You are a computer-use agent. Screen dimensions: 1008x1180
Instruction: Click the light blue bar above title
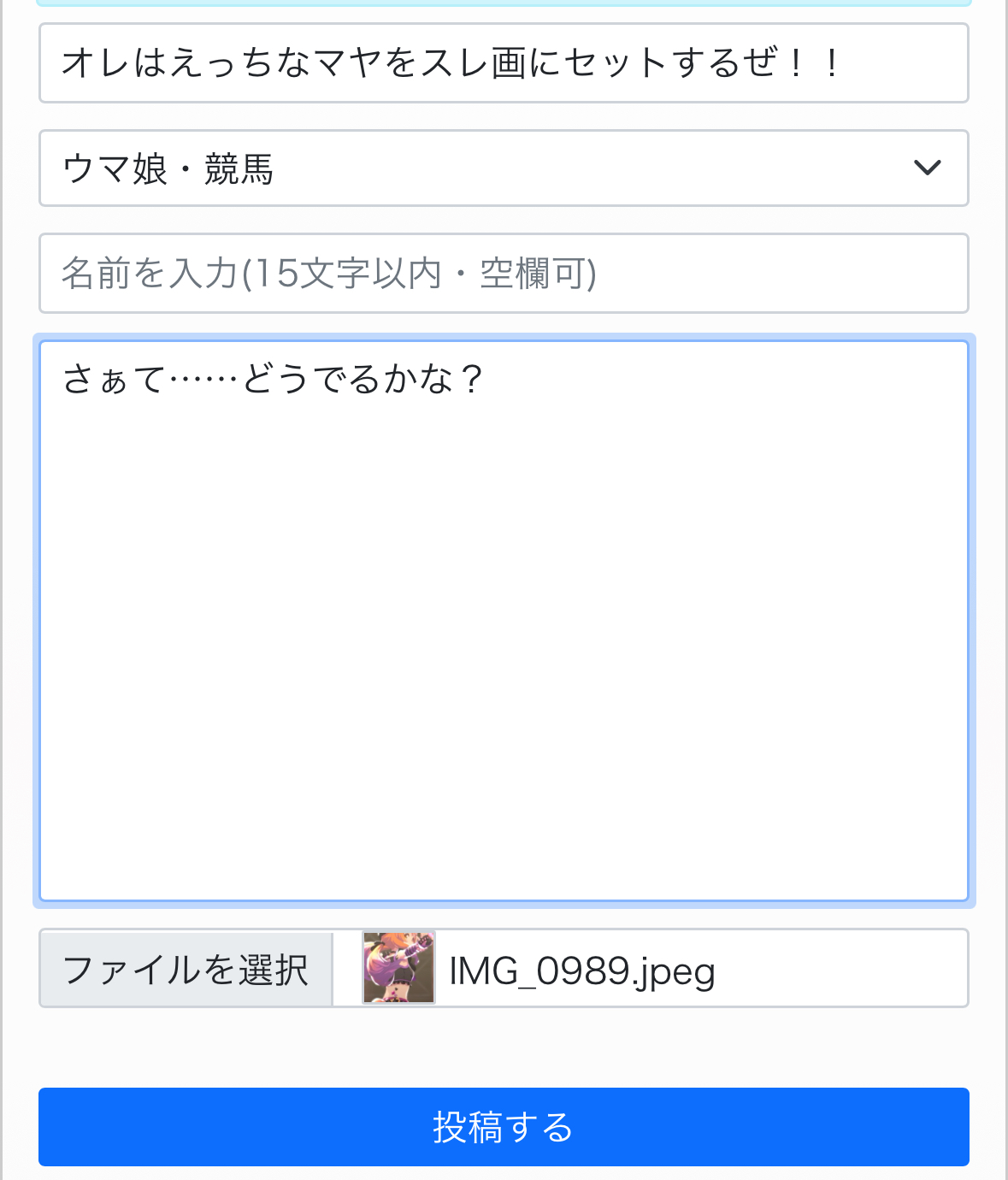[503, 3]
